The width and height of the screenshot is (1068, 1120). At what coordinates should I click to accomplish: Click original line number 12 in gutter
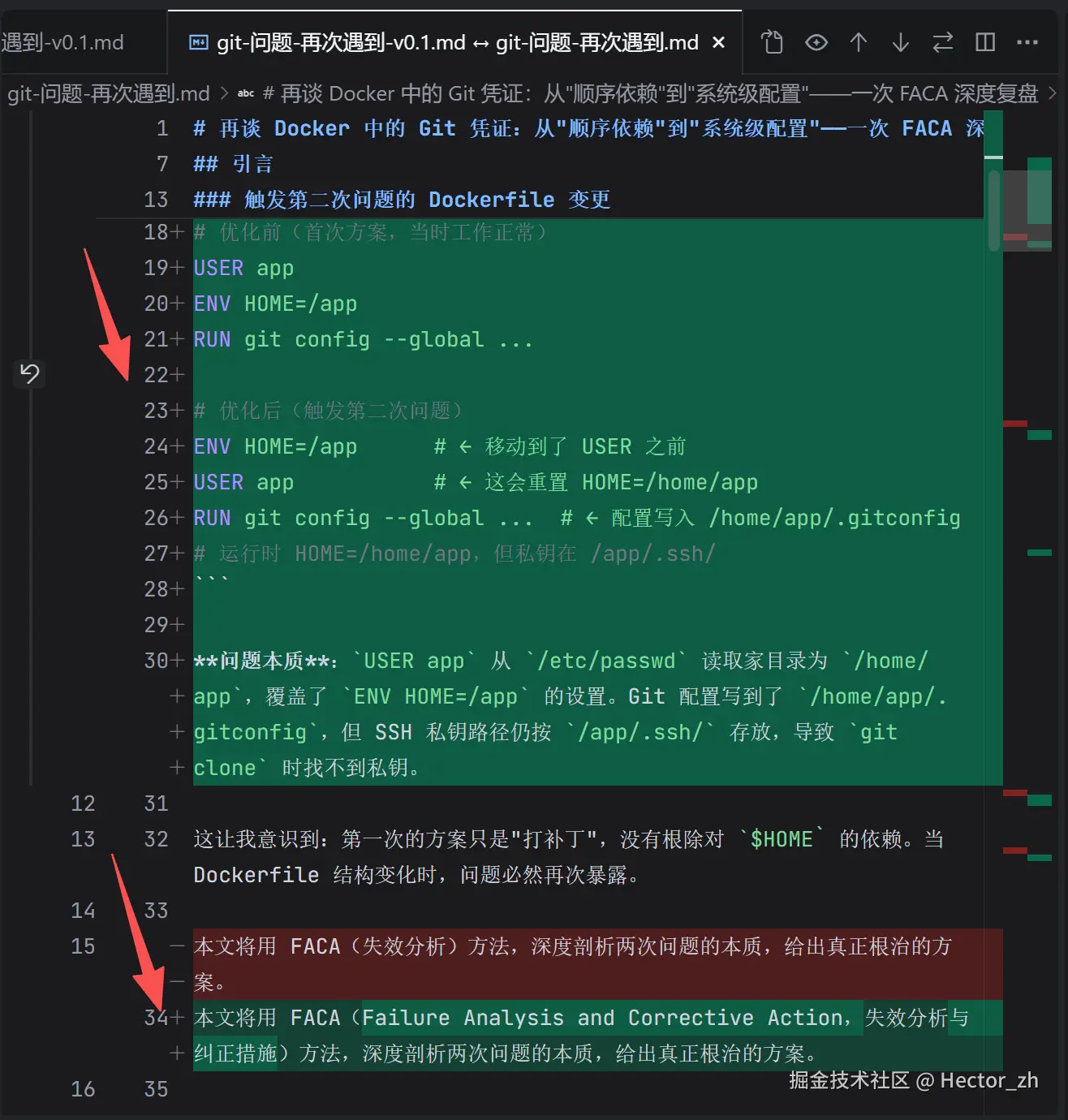tap(83, 803)
